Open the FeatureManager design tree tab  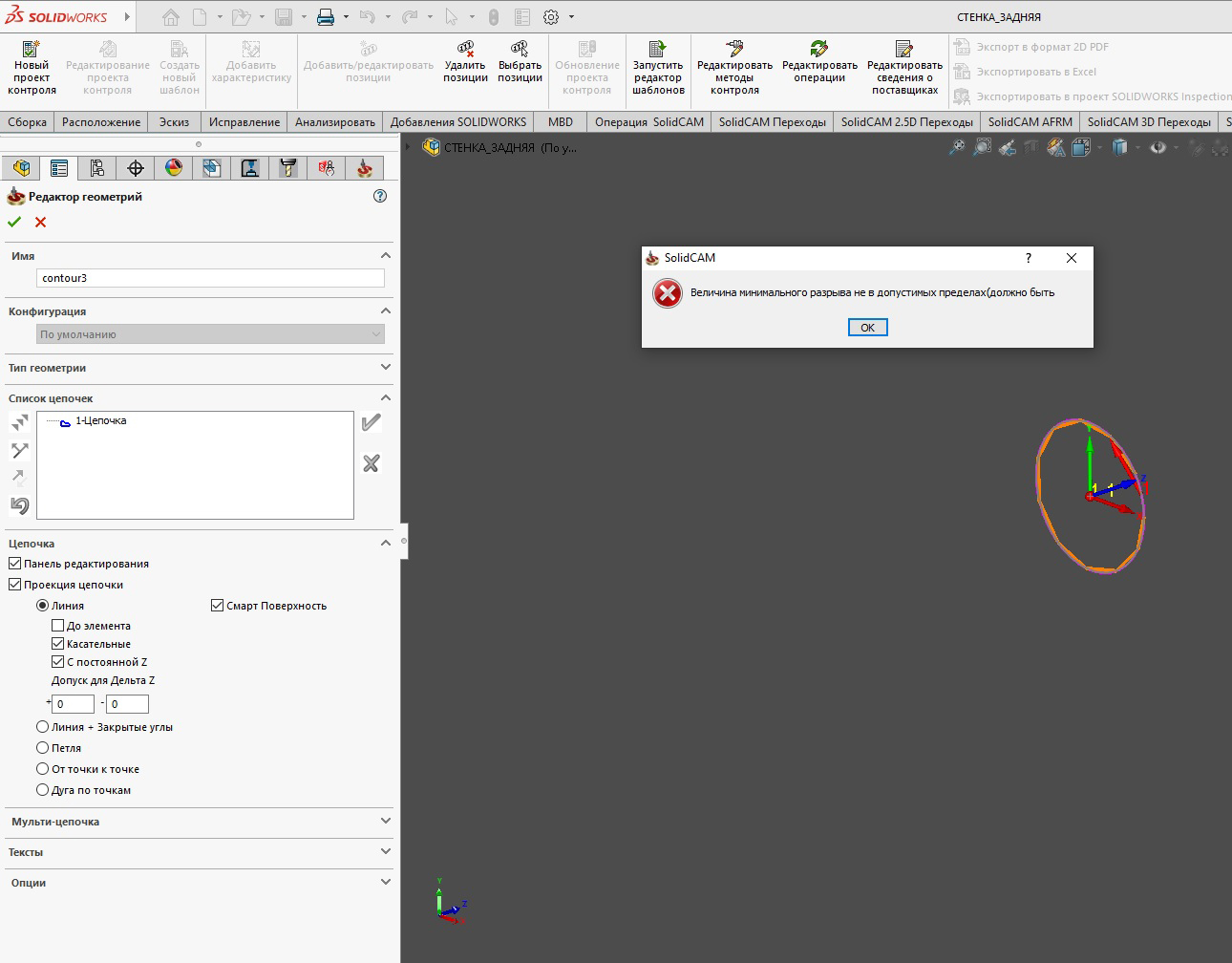(21, 168)
